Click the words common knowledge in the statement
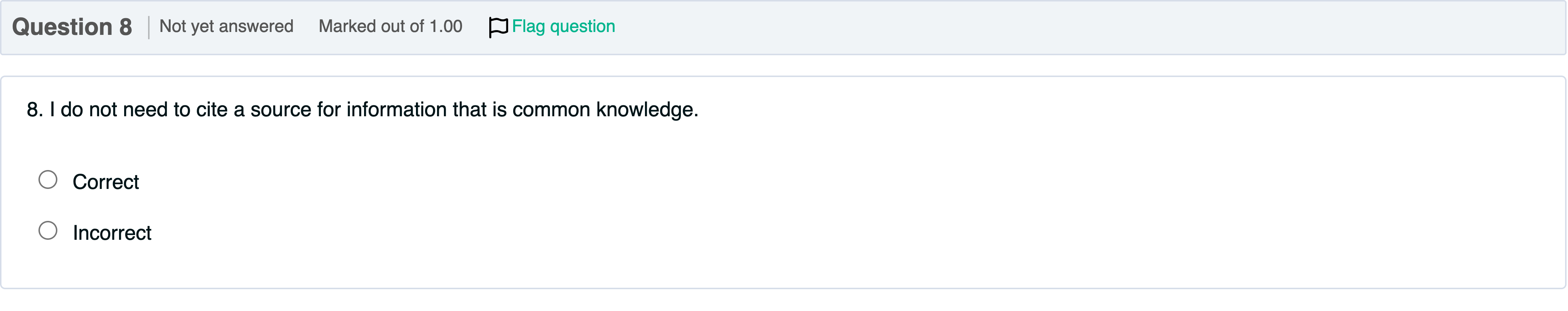1568x311 pixels. (x=604, y=110)
